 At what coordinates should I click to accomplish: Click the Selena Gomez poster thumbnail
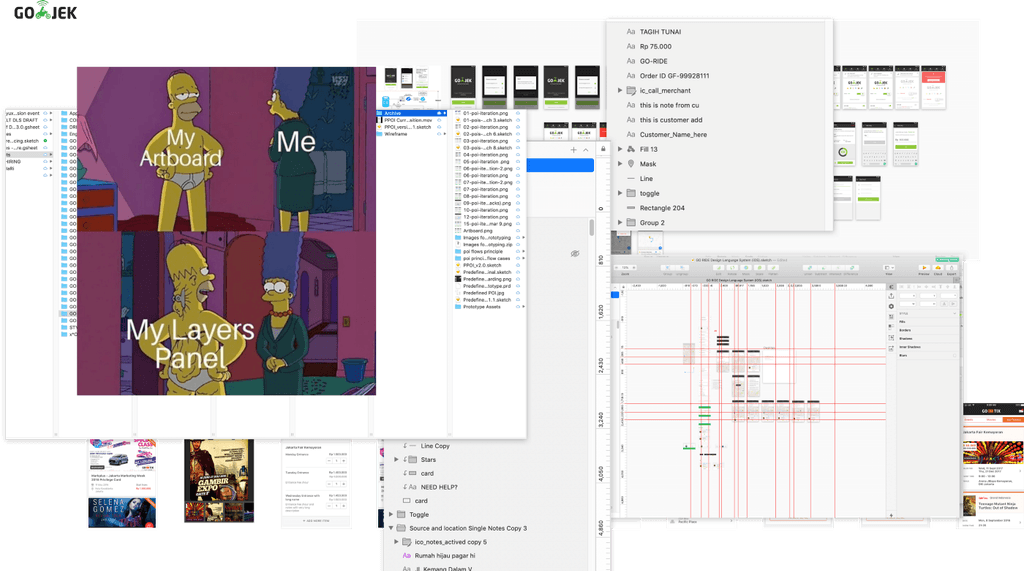(122, 512)
